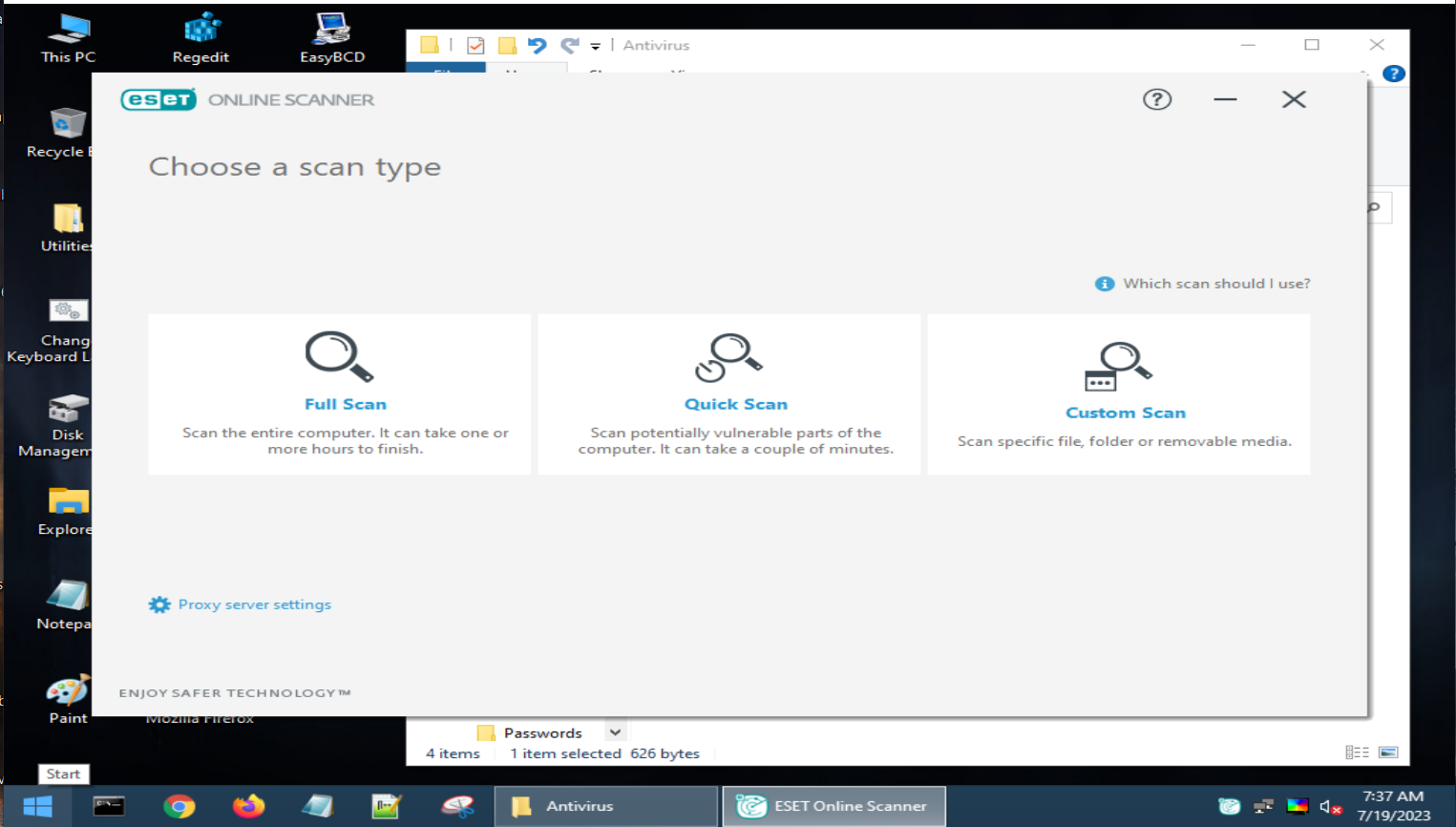Select the Passwords folder in Antivirus window
This screenshot has height=827, width=1456.
[530, 732]
